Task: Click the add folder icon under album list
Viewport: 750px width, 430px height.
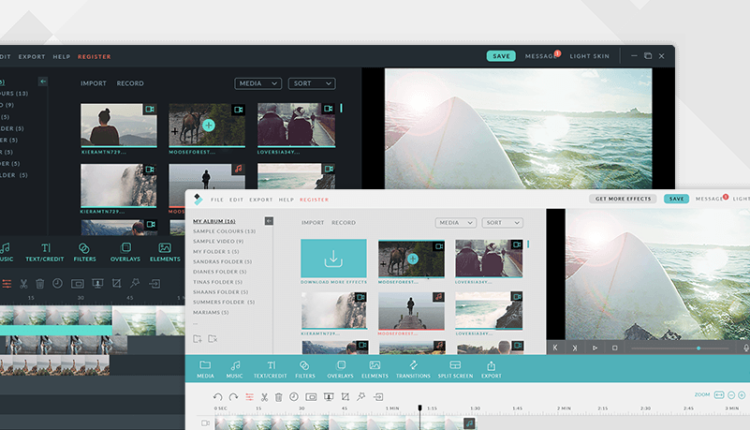Action: tap(197, 339)
